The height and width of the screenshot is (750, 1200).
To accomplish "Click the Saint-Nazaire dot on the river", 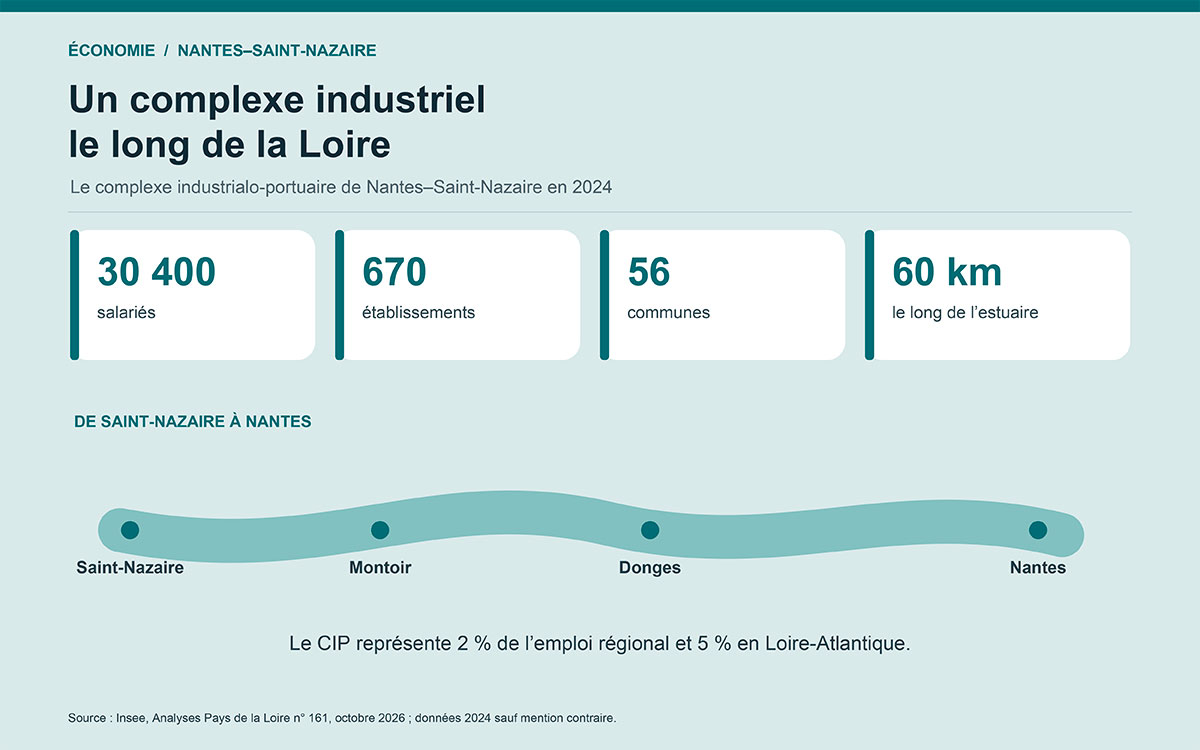I will [130, 530].
